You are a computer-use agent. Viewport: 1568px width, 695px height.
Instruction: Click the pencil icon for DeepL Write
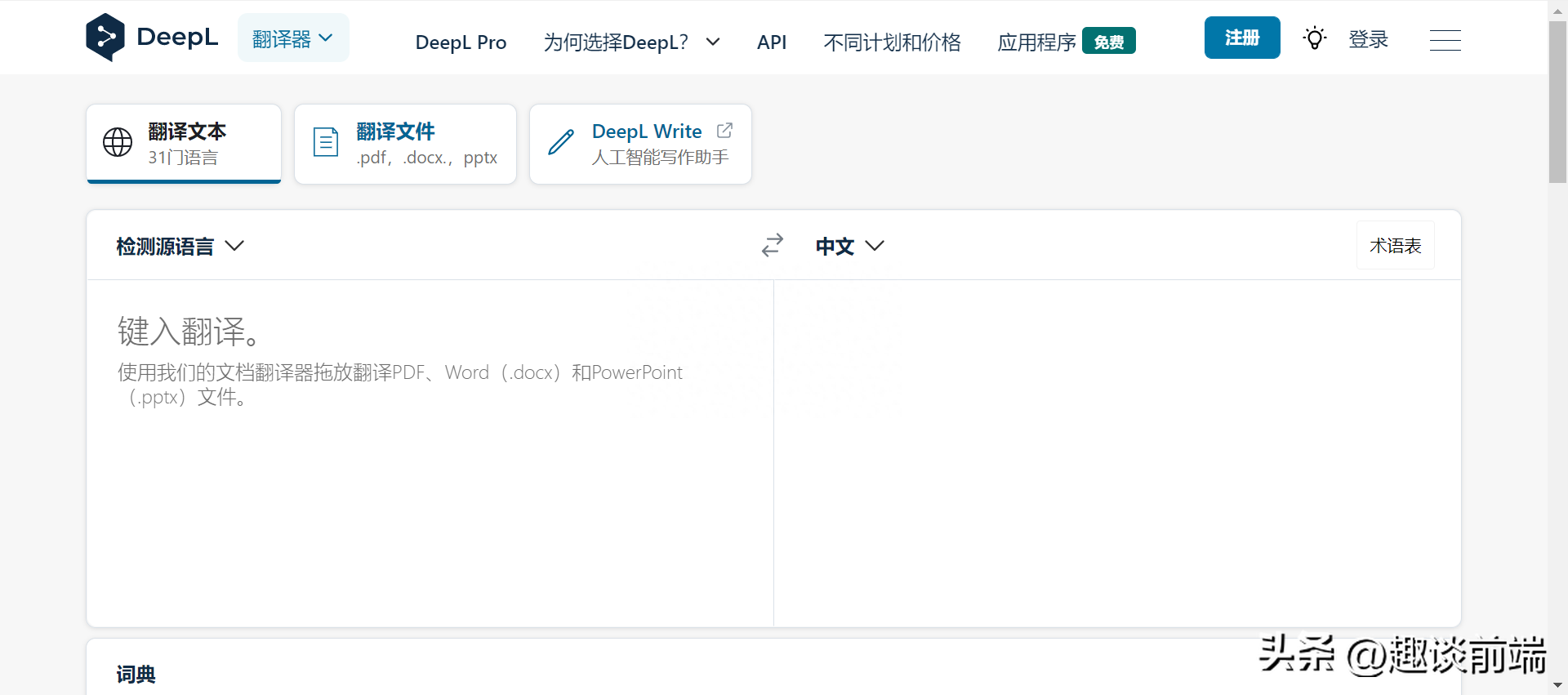click(x=561, y=142)
